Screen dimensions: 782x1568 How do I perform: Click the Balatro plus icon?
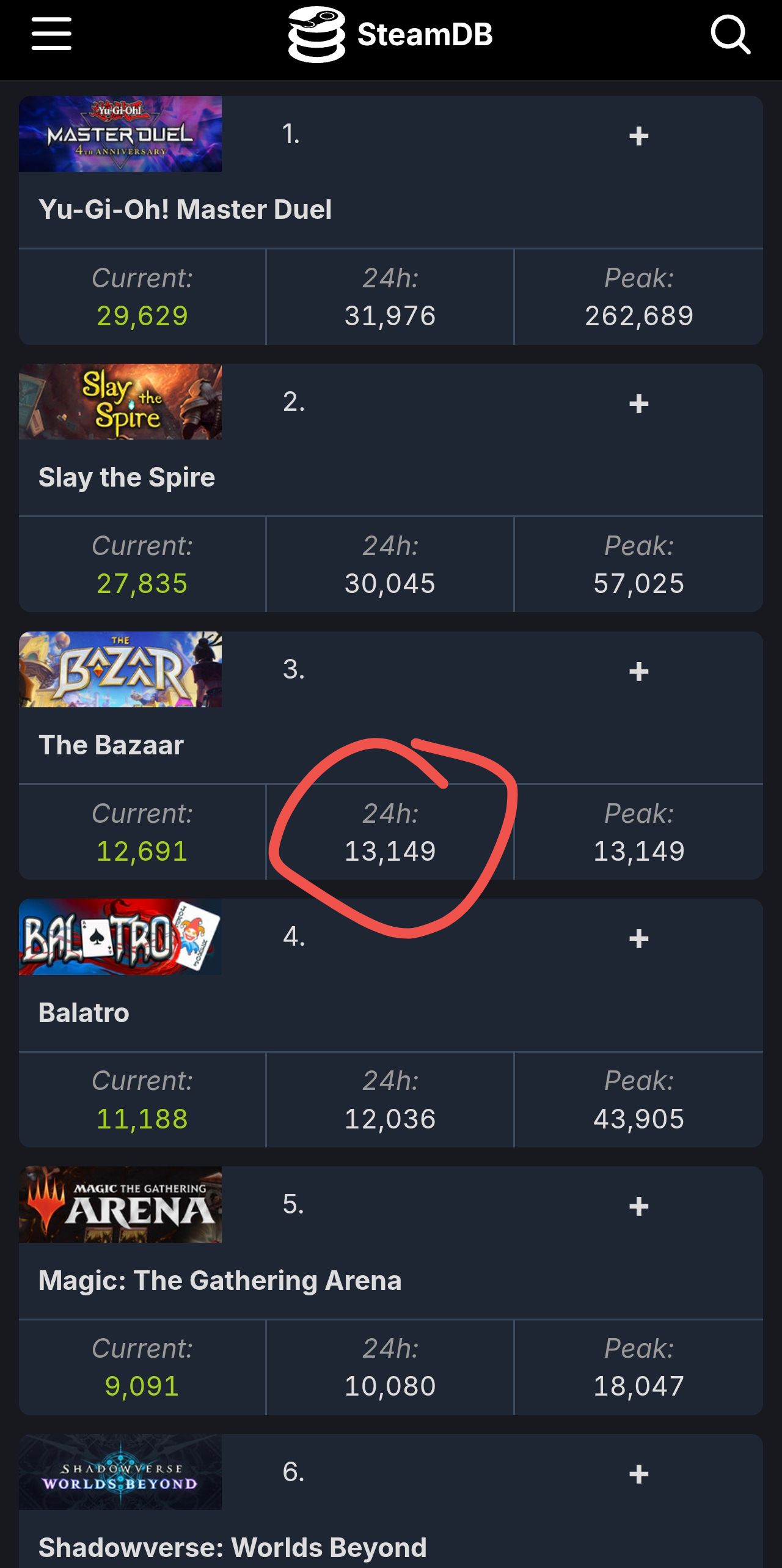click(638, 938)
